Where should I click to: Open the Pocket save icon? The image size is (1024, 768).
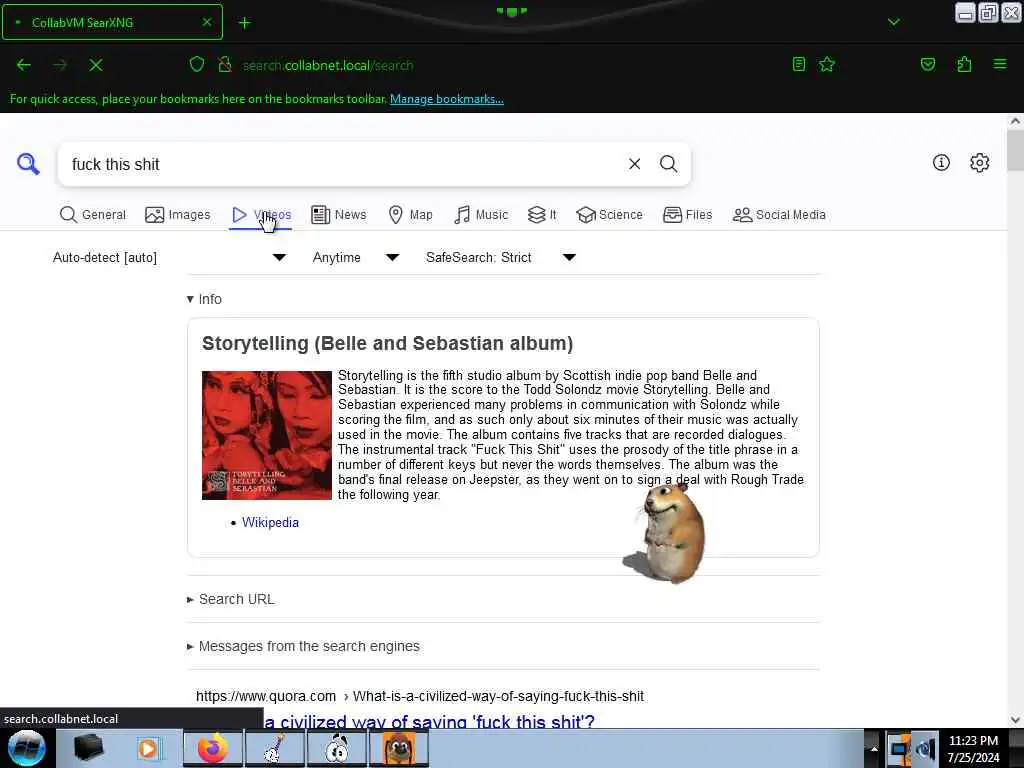(927, 64)
